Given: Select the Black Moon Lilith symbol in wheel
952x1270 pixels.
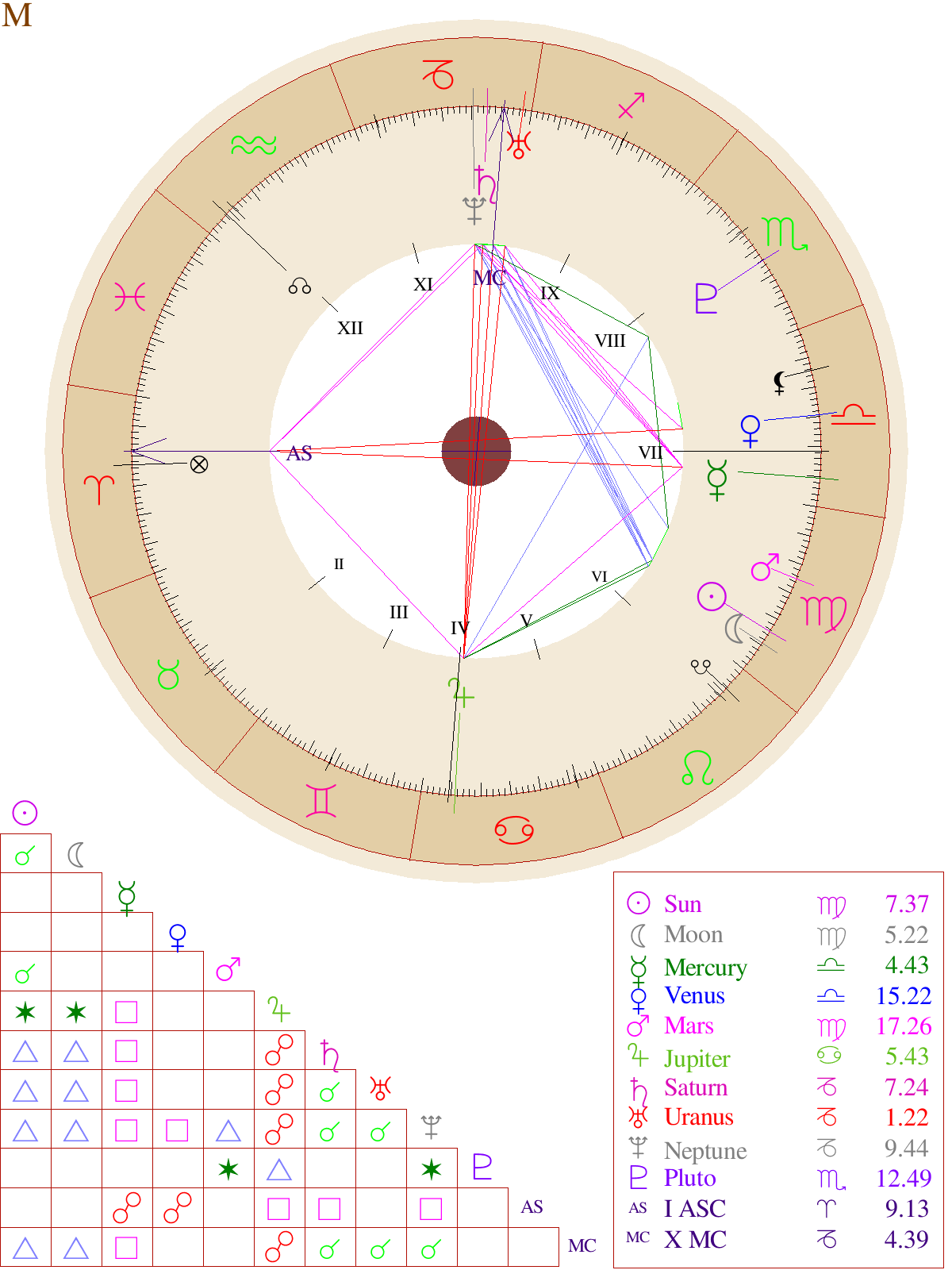Looking at the screenshot, I should tap(779, 383).
